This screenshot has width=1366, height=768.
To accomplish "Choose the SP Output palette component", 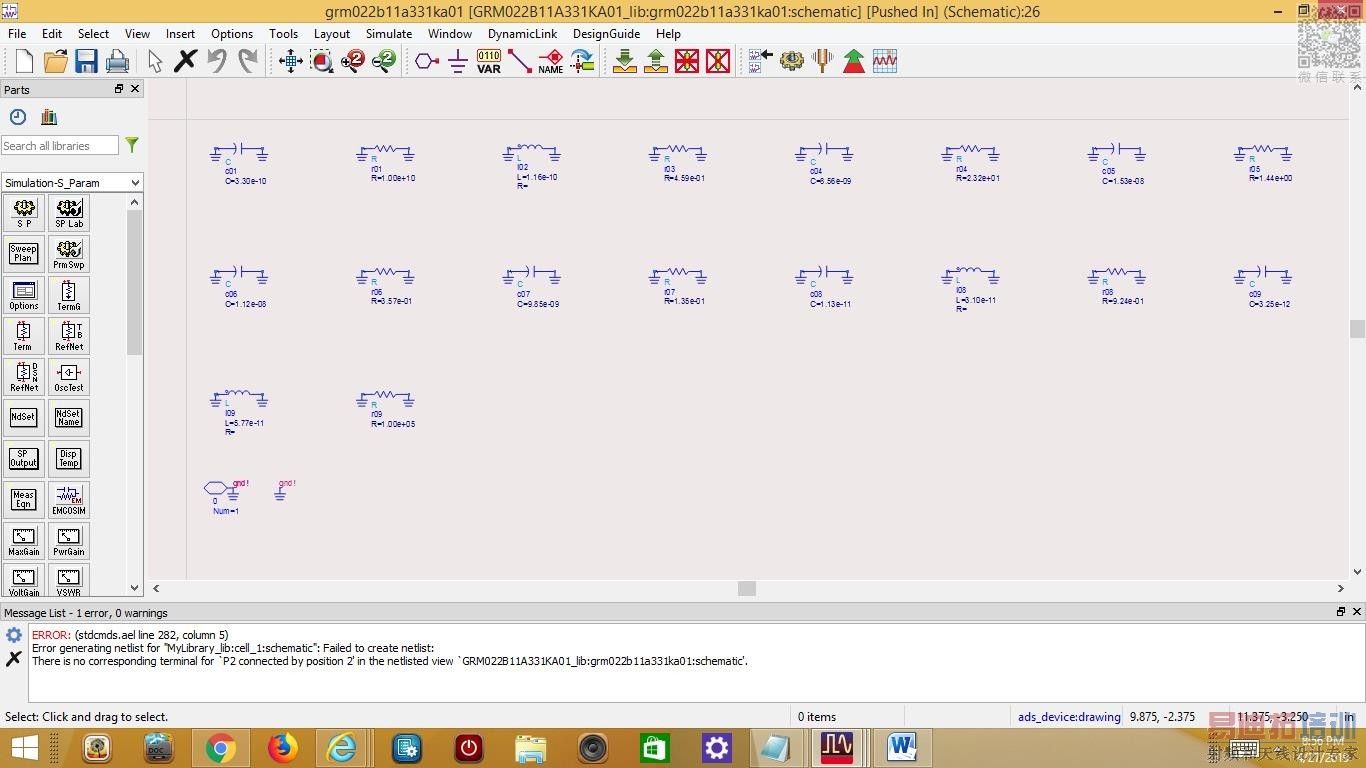I will 24,459.
